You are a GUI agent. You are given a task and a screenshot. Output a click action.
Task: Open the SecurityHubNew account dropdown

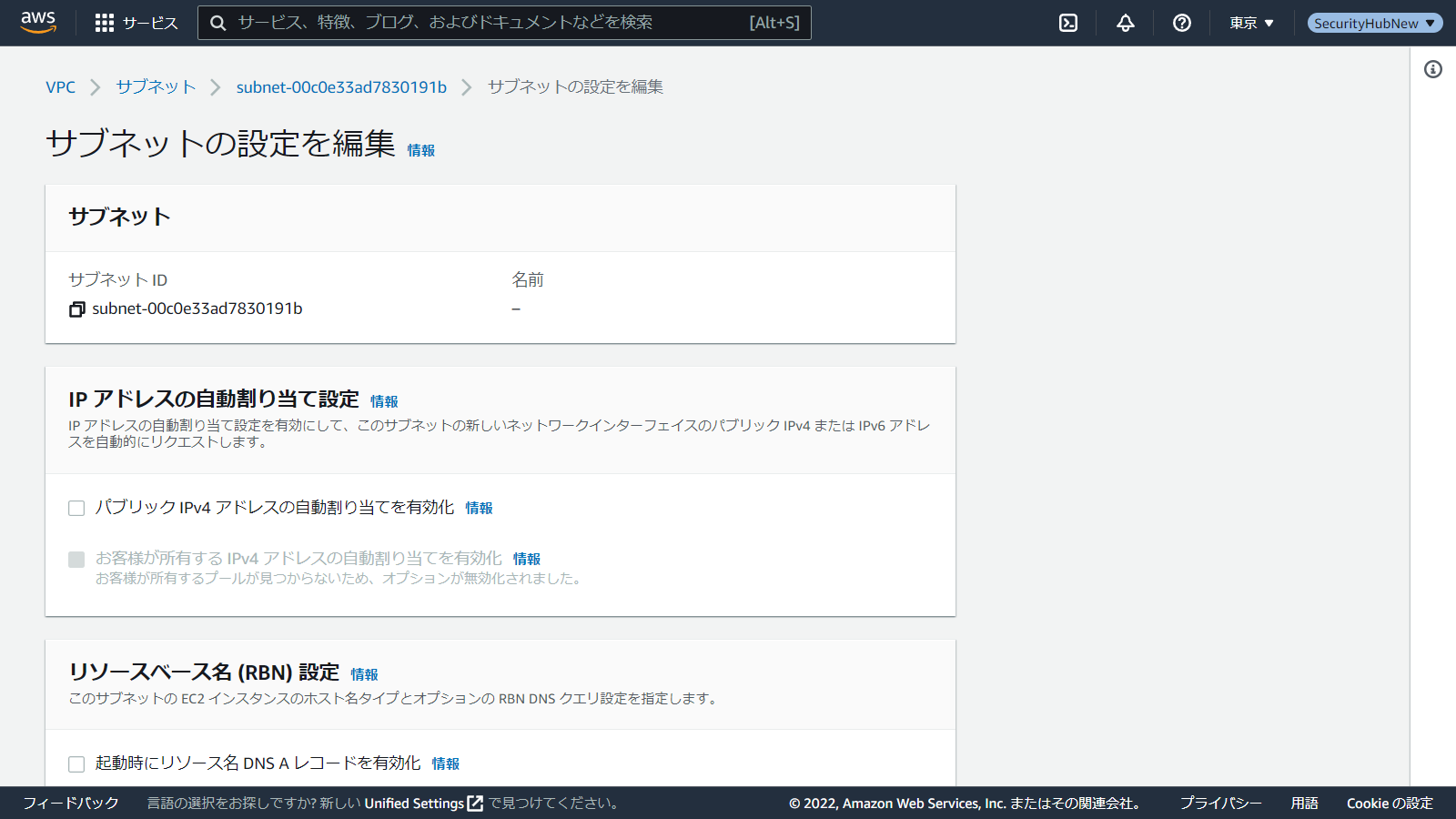[1374, 23]
